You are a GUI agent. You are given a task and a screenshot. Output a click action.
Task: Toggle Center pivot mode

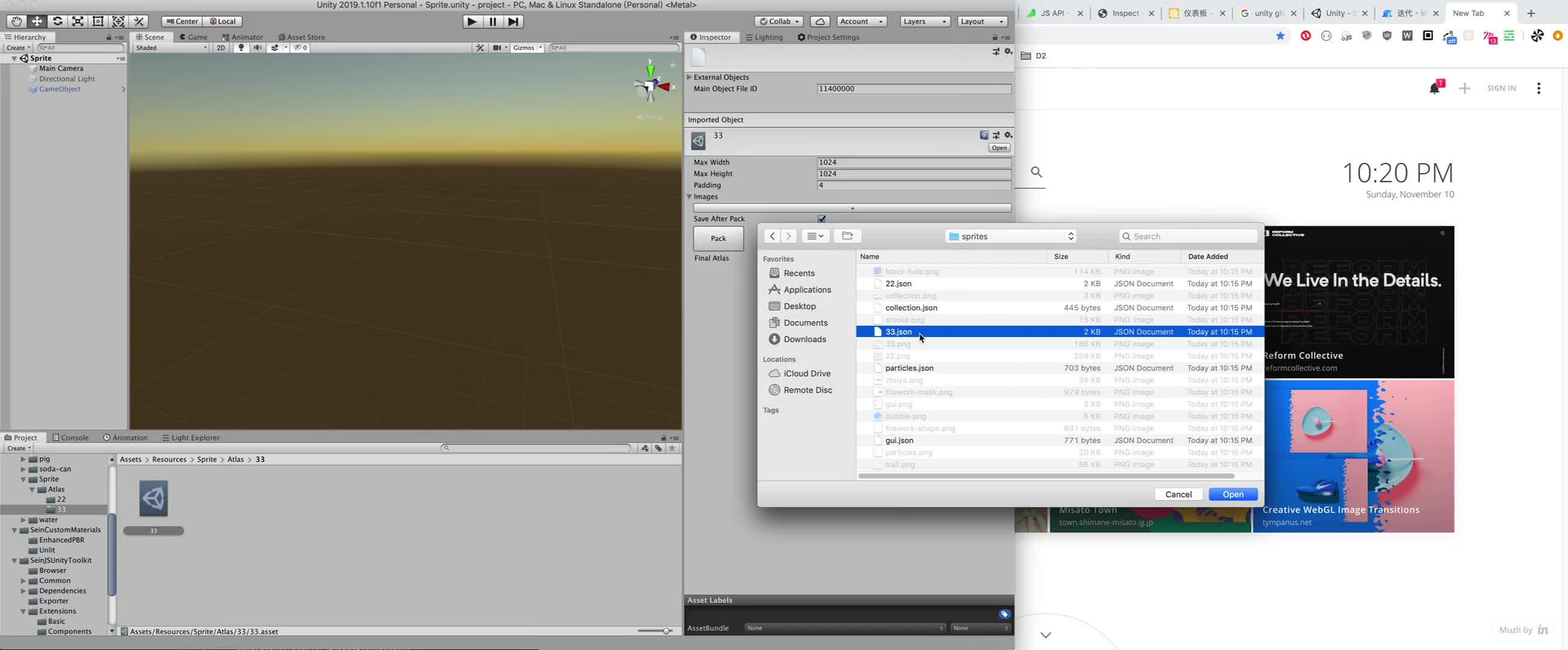click(182, 21)
